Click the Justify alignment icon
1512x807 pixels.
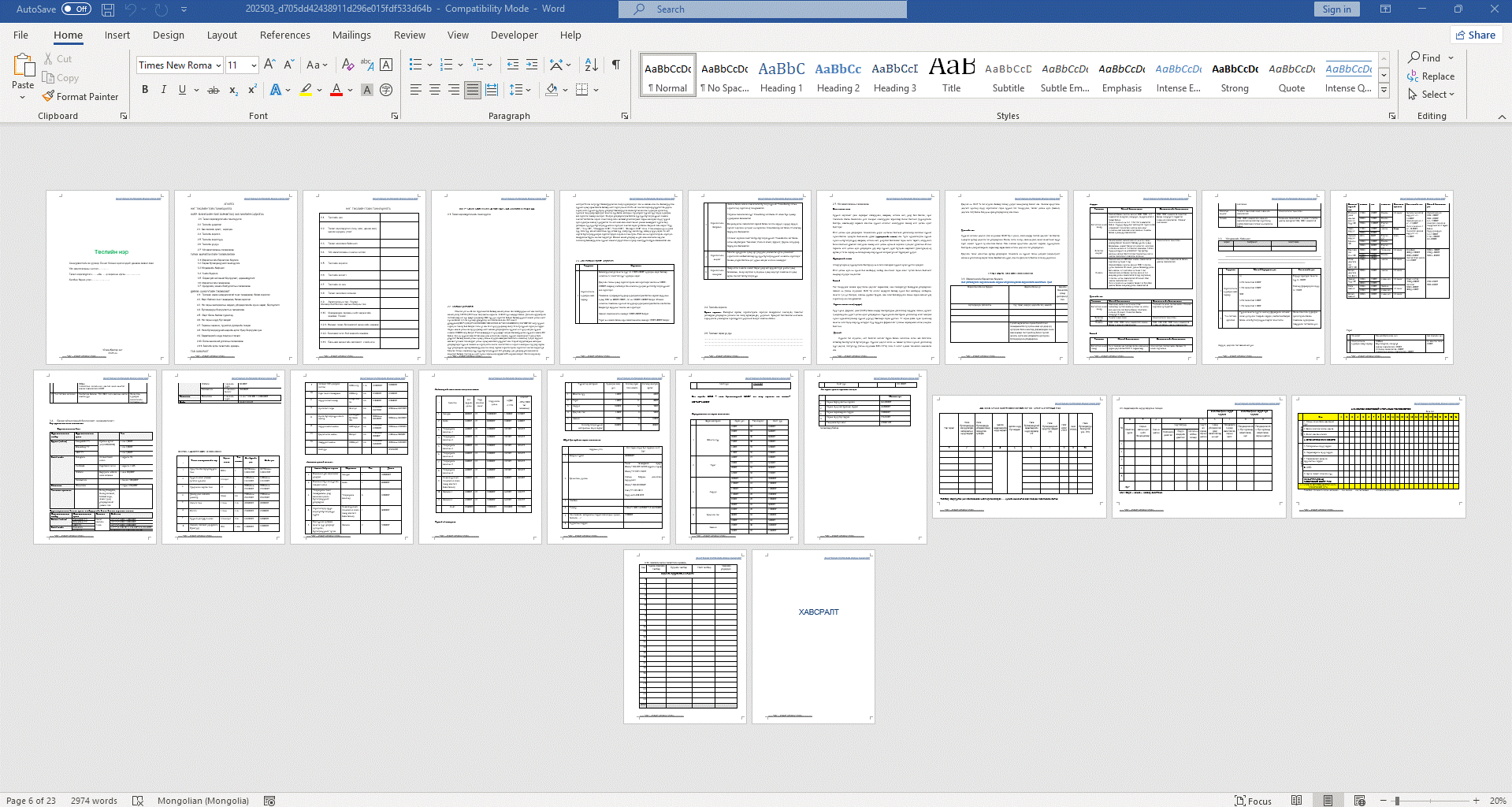point(472,90)
